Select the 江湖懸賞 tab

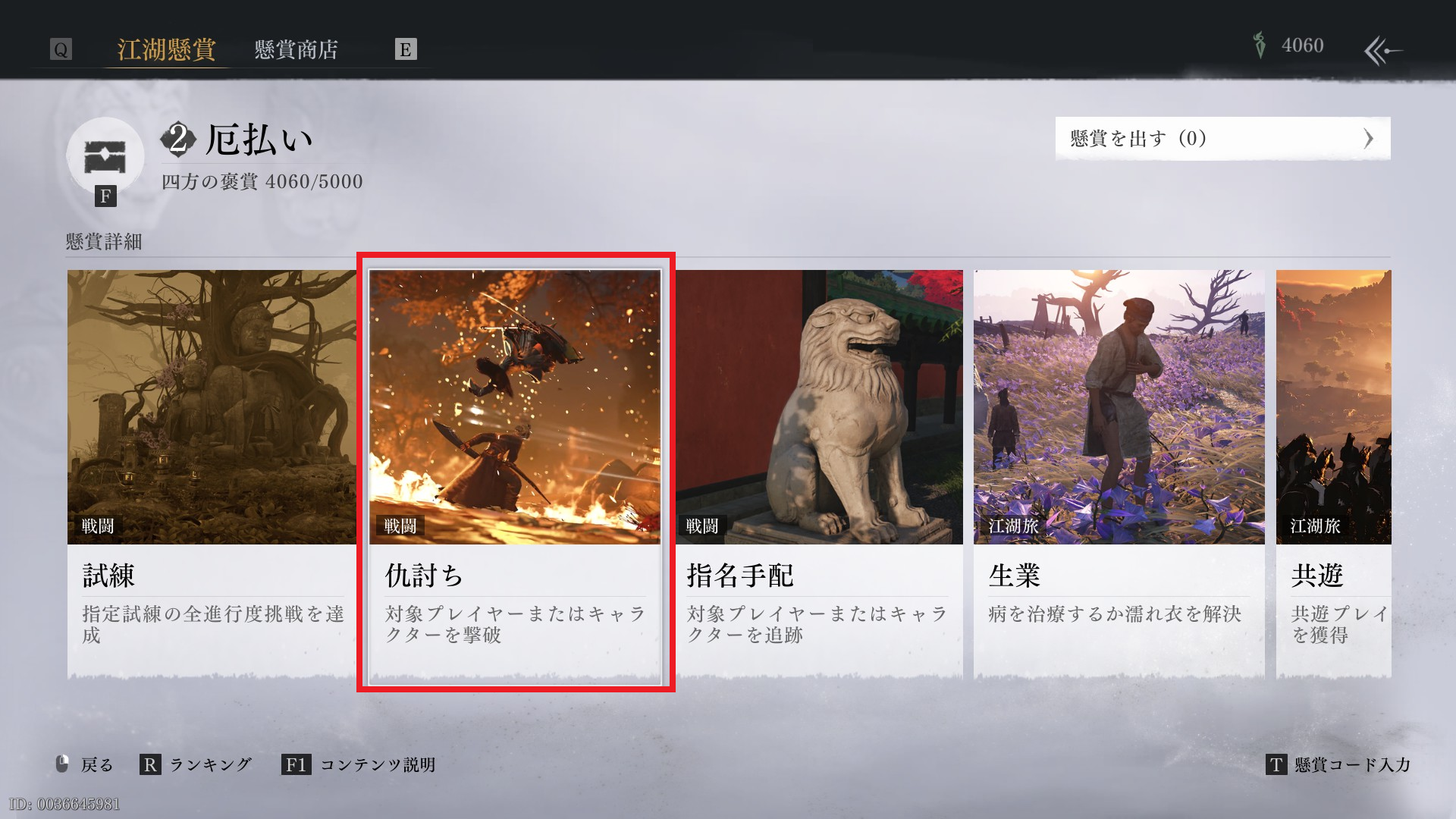[x=166, y=50]
